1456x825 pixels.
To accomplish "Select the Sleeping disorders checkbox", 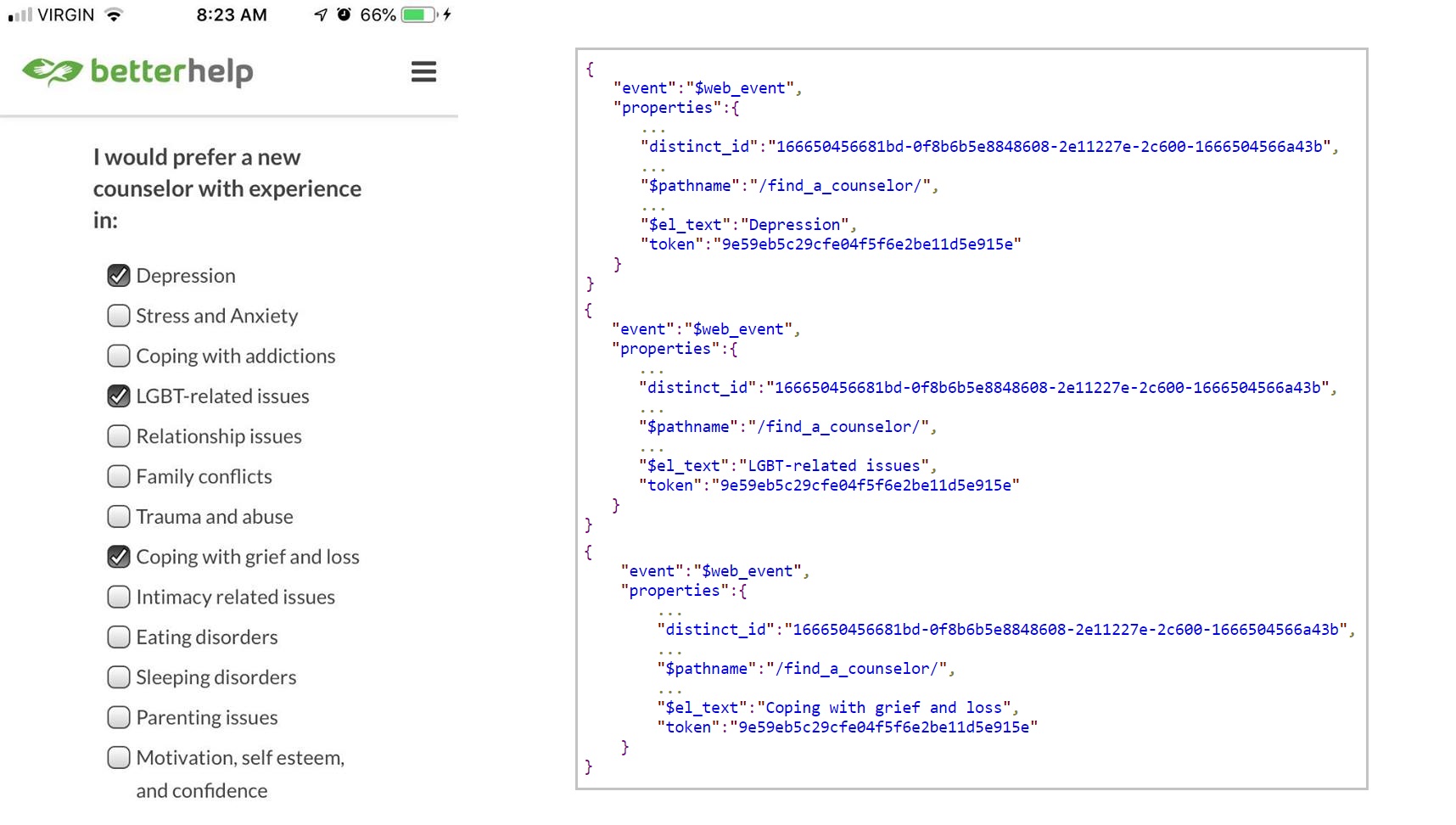I will pyautogui.click(x=119, y=677).
